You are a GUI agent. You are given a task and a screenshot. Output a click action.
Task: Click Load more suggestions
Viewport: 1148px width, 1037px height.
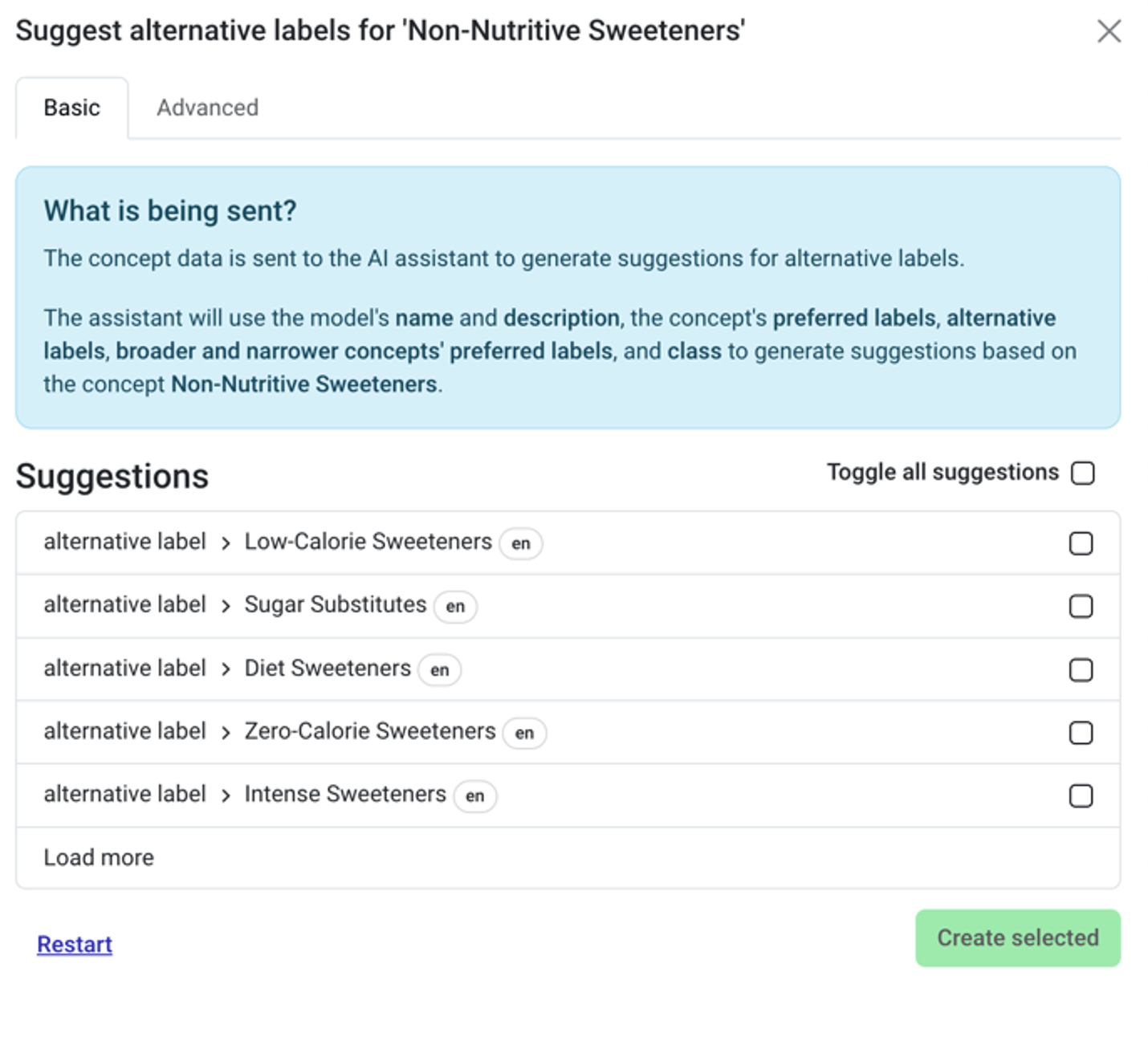click(x=99, y=857)
